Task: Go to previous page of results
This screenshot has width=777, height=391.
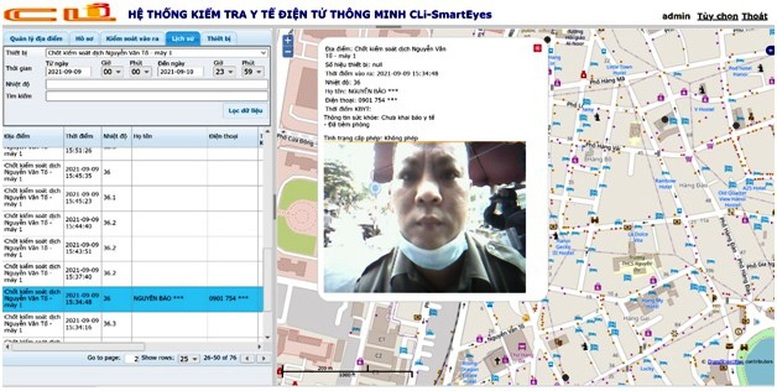Action: click(247, 358)
